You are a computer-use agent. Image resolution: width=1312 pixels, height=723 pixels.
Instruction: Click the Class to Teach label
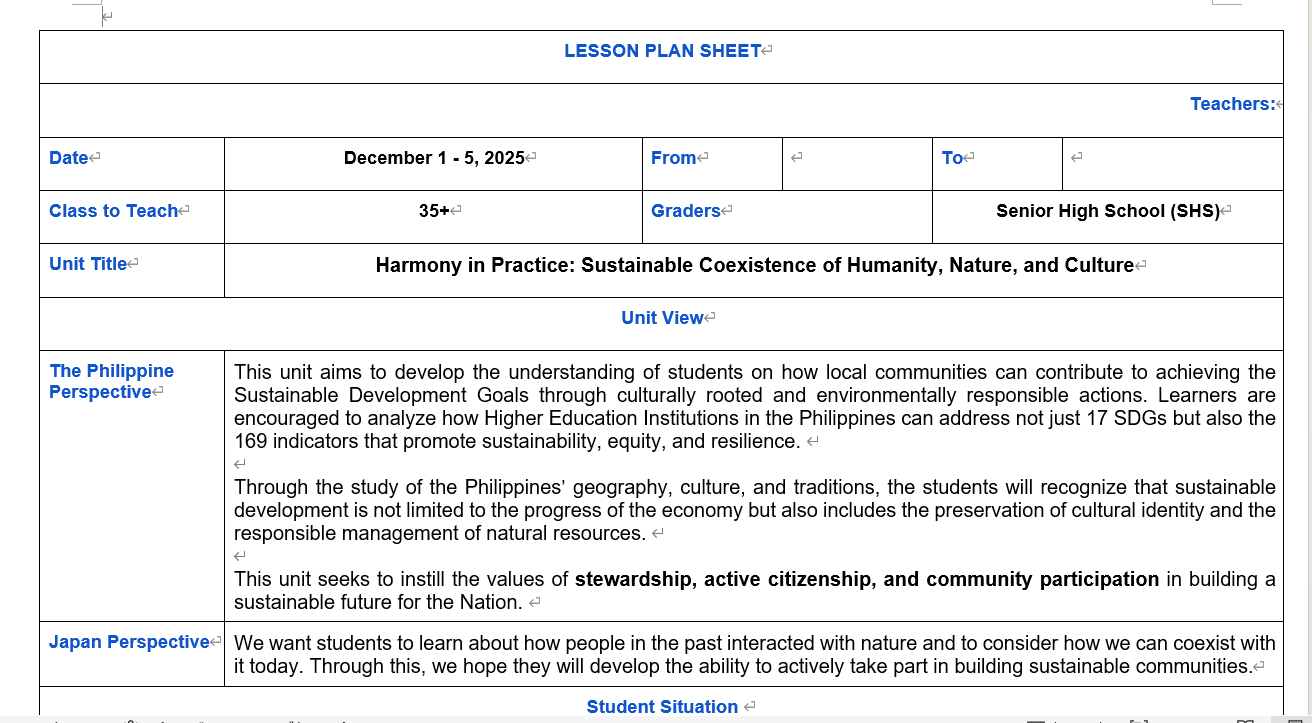pyautogui.click(x=113, y=211)
